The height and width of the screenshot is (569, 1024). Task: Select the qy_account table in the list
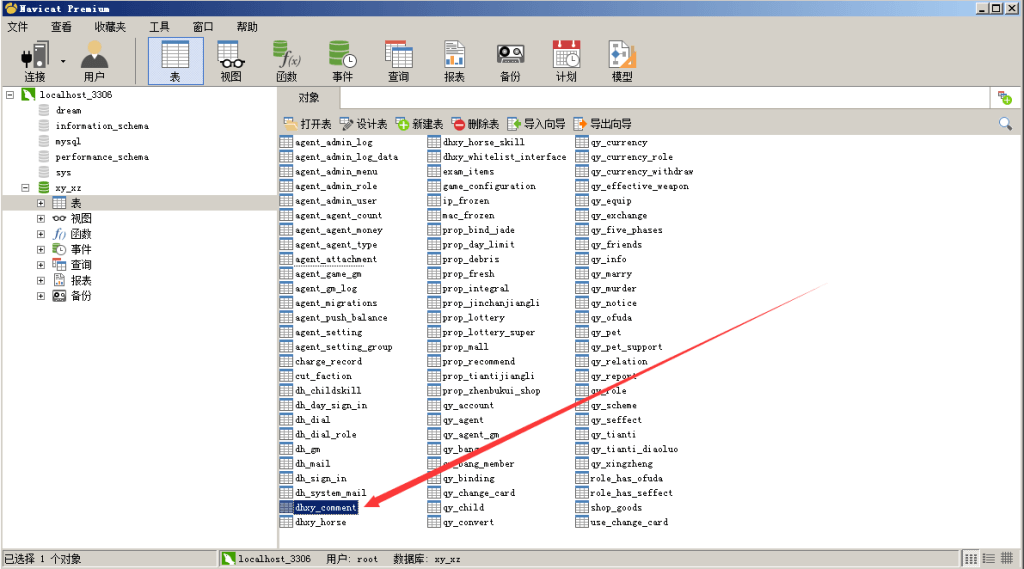[467, 406]
